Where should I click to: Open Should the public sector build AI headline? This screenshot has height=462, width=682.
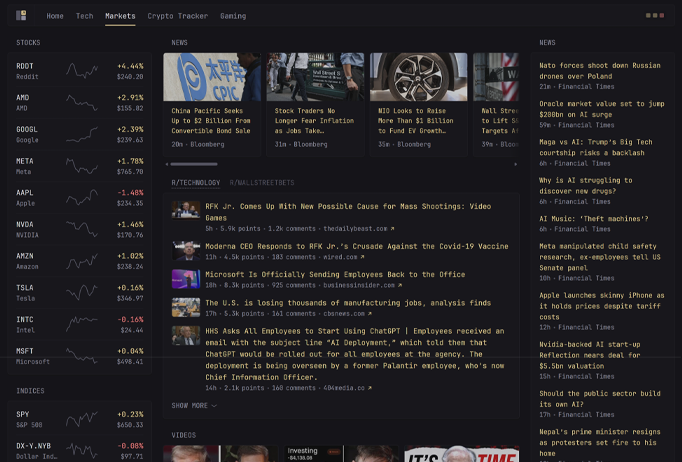click(x=600, y=399)
